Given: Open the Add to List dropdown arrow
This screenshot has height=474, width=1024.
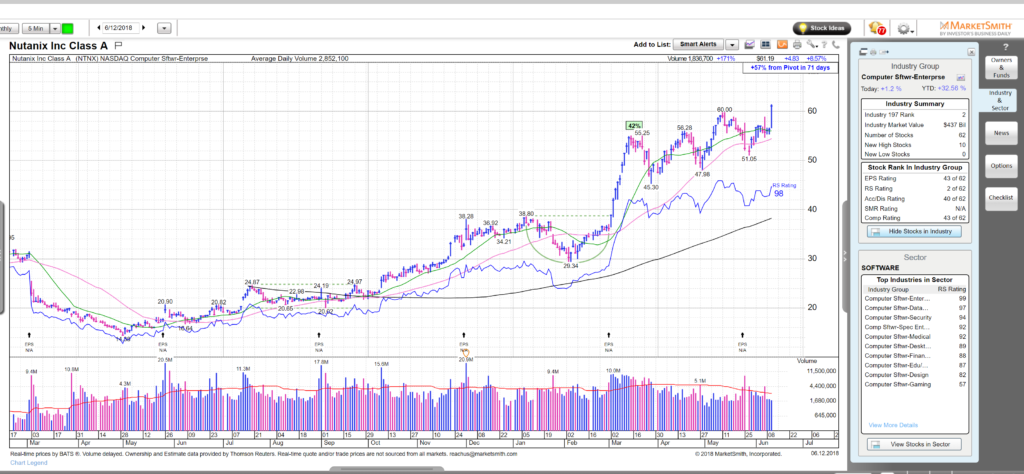Looking at the screenshot, I should [x=732, y=44].
